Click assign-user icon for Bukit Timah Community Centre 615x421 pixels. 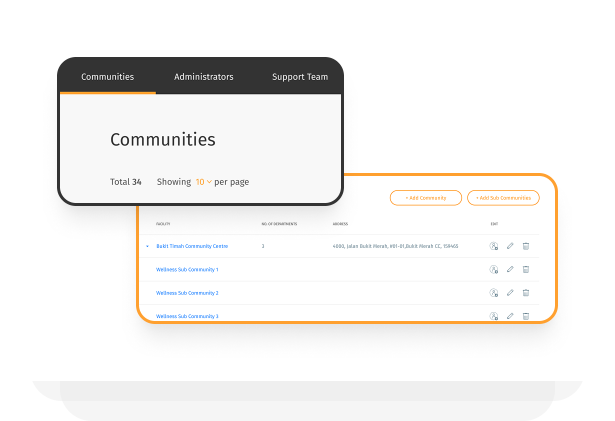point(493,246)
